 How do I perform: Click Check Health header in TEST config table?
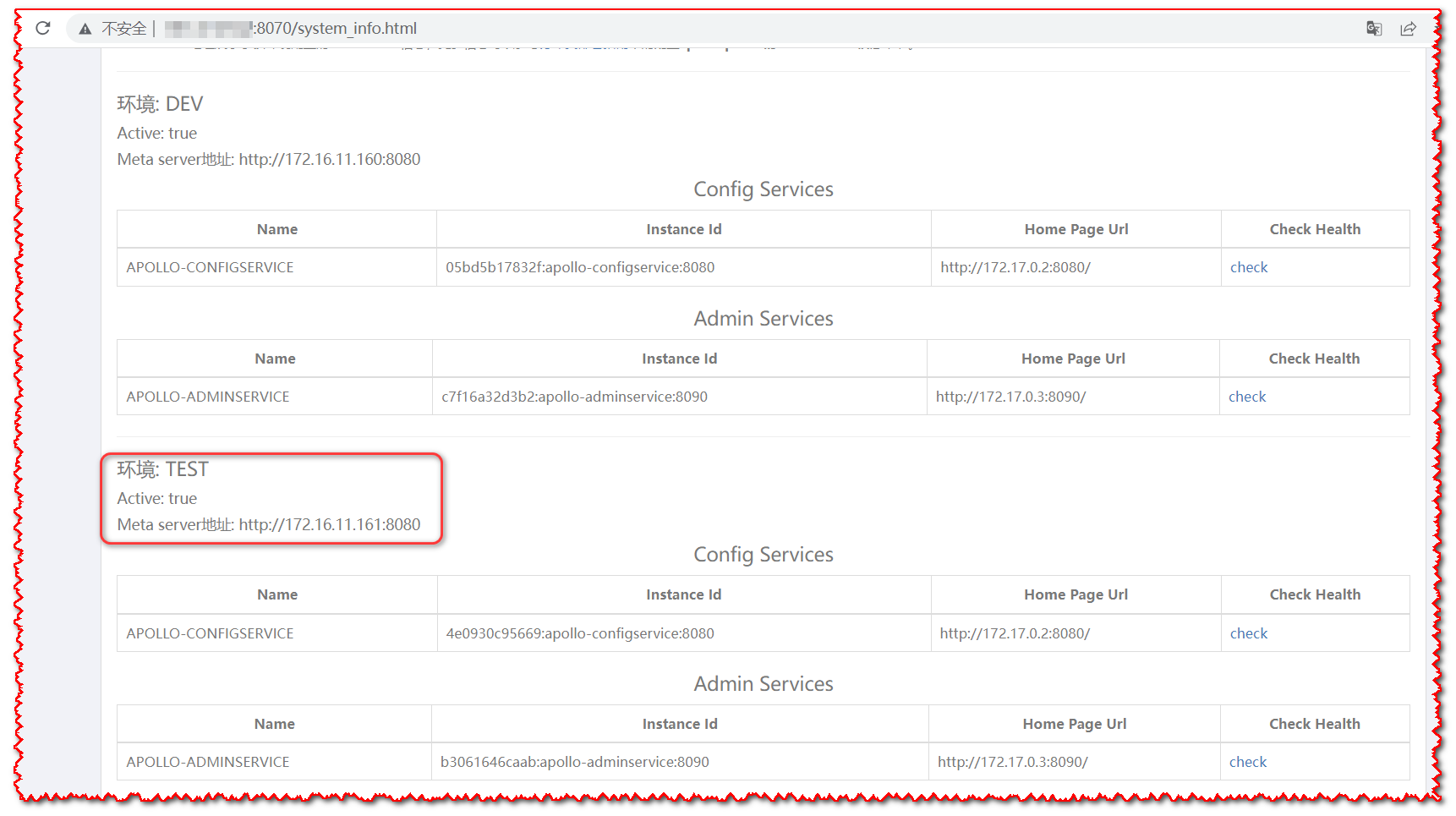click(x=1315, y=594)
